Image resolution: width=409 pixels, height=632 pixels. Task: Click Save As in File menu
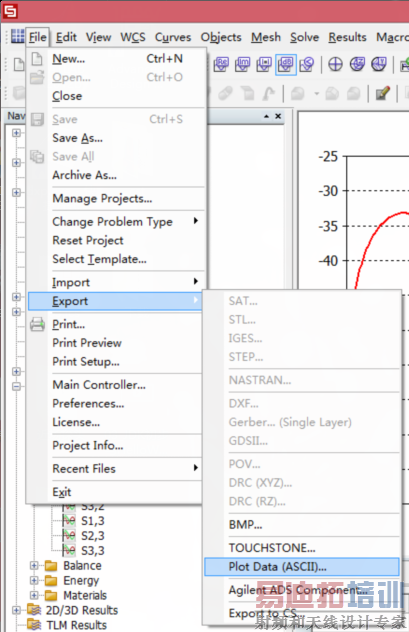[x=77, y=138]
